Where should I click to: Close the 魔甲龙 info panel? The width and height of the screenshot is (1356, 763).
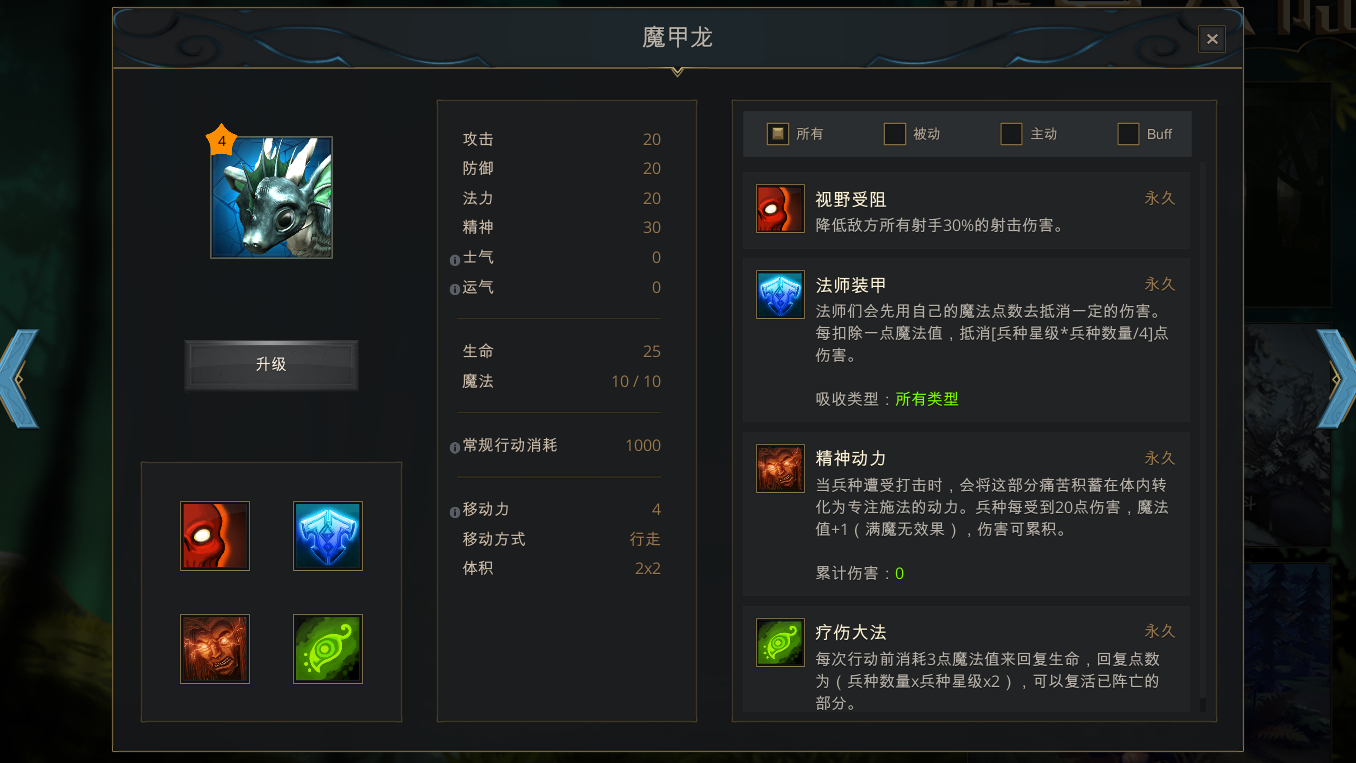point(1212,39)
